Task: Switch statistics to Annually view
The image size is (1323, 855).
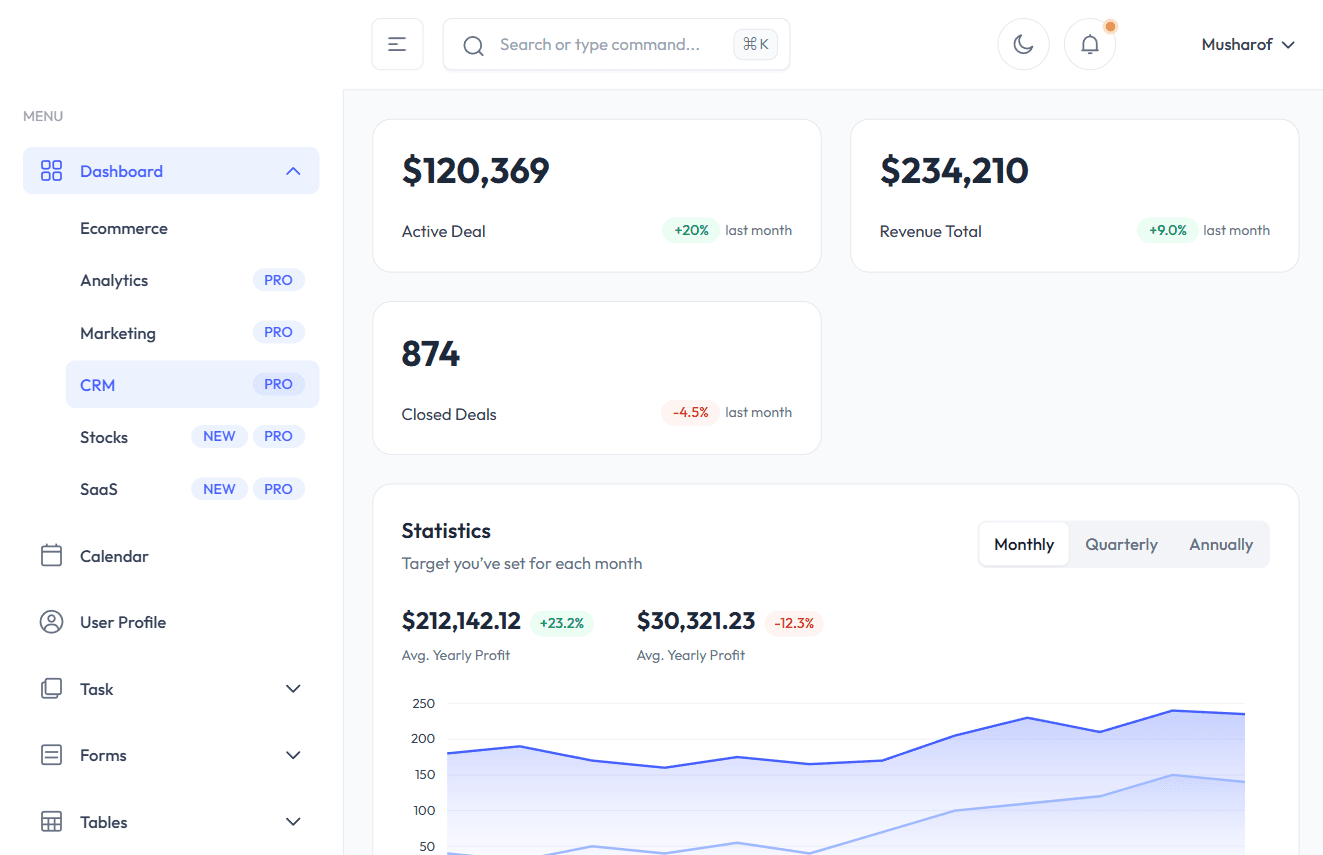Action: [x=1220, y=544]
